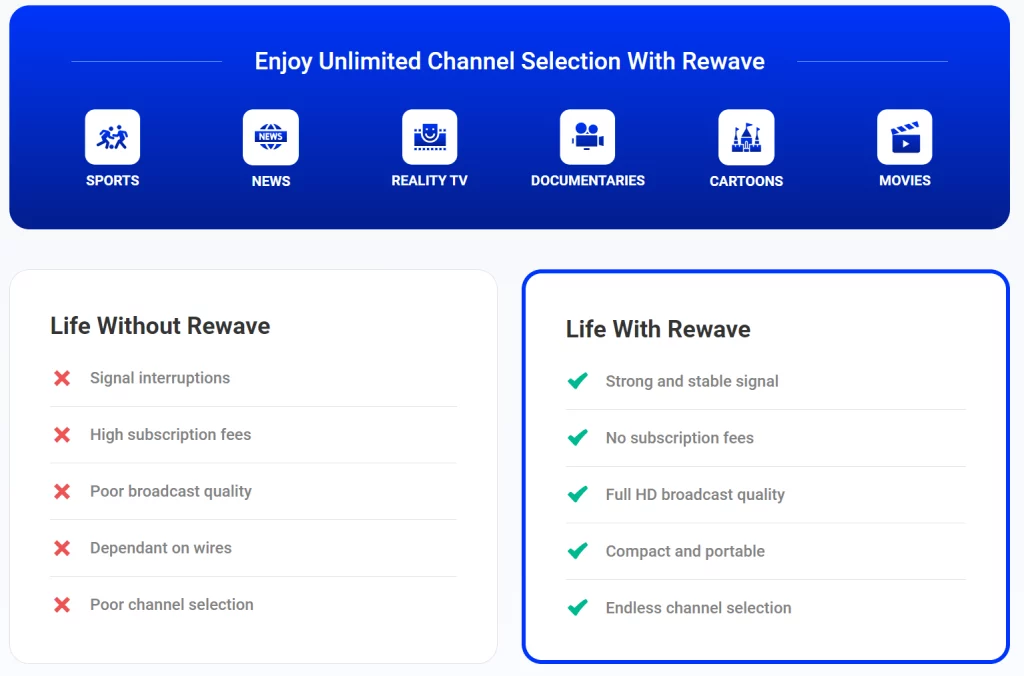
Task: Click the green check beside Strong and stable signal
Action: point(578,381)
